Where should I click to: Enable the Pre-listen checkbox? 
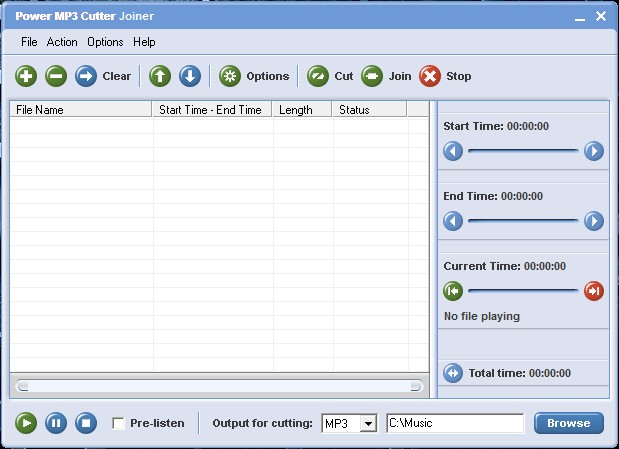[x=118, y=423]
